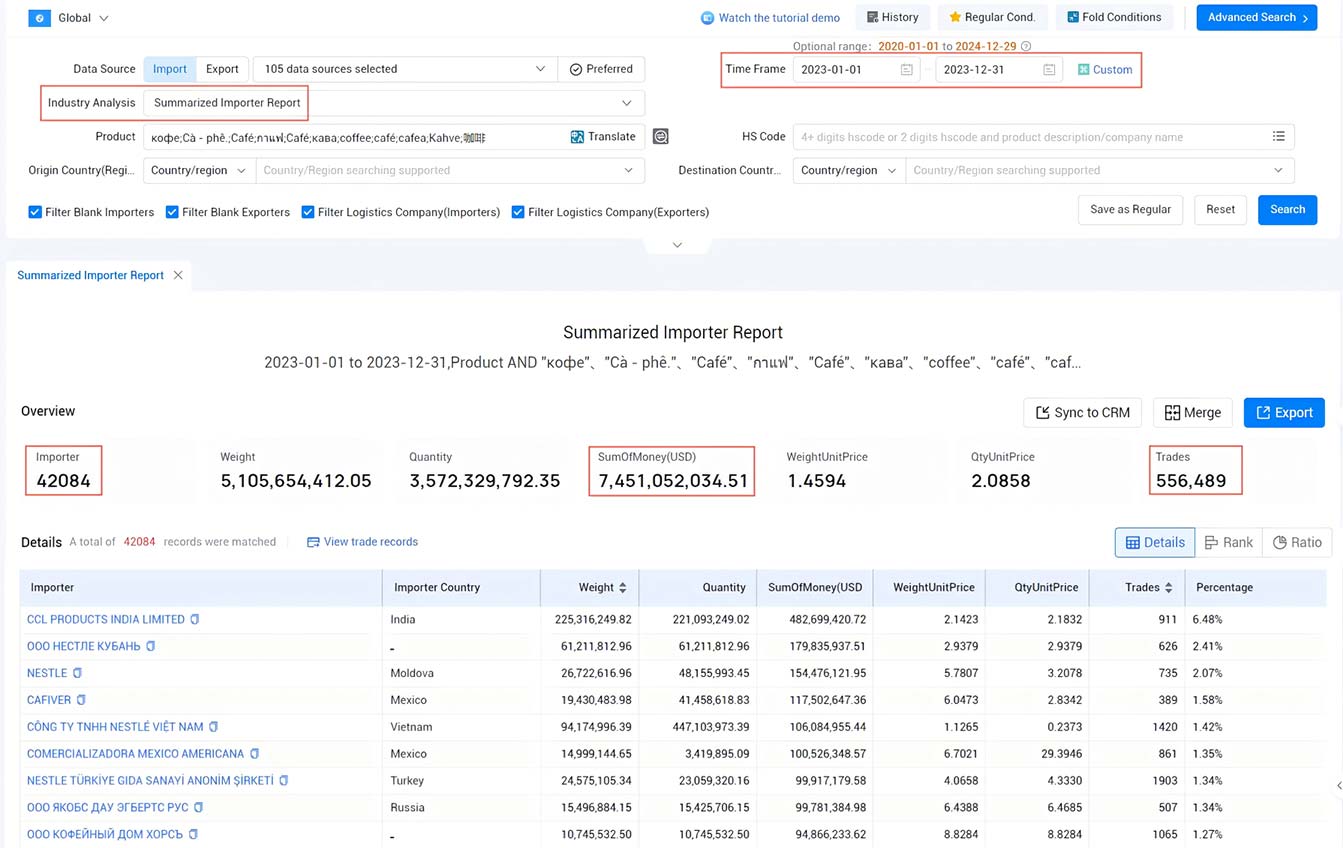The image size is (1343, 848).
Task: Click copy icon beside CAFIVER
Action: point(81,700)
